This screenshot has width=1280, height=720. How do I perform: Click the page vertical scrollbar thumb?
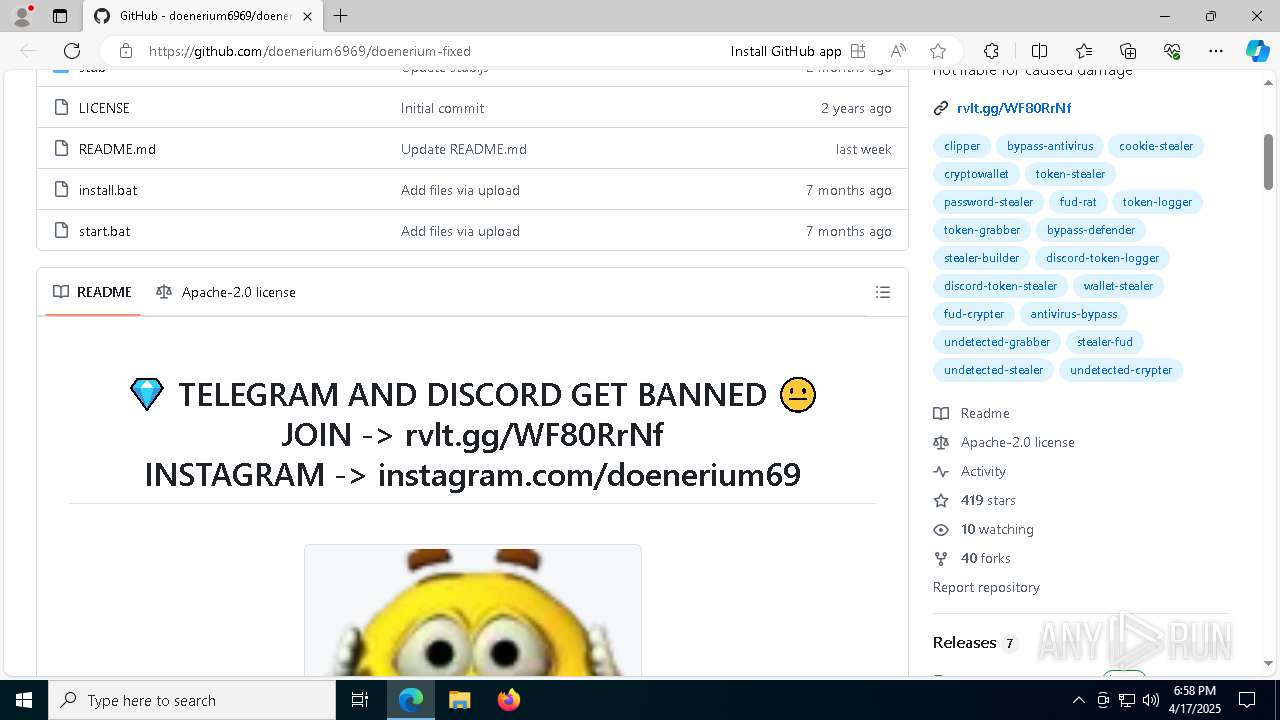(x=1268, y=160)
